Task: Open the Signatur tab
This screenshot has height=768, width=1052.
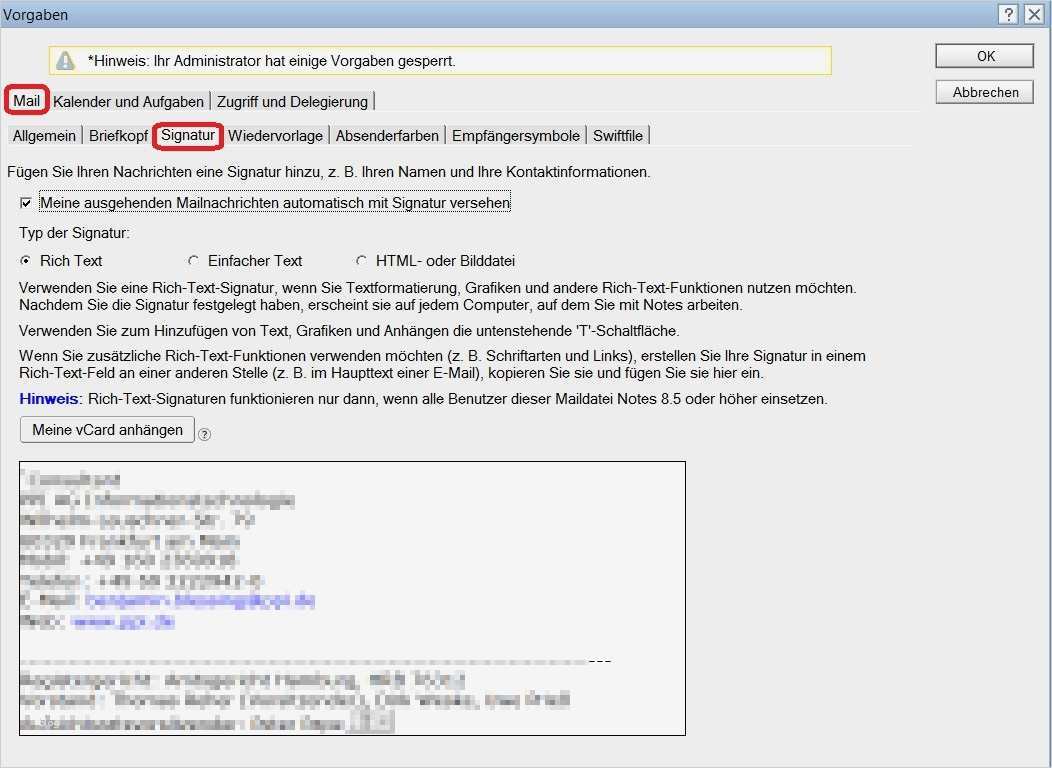Action: 188,134
